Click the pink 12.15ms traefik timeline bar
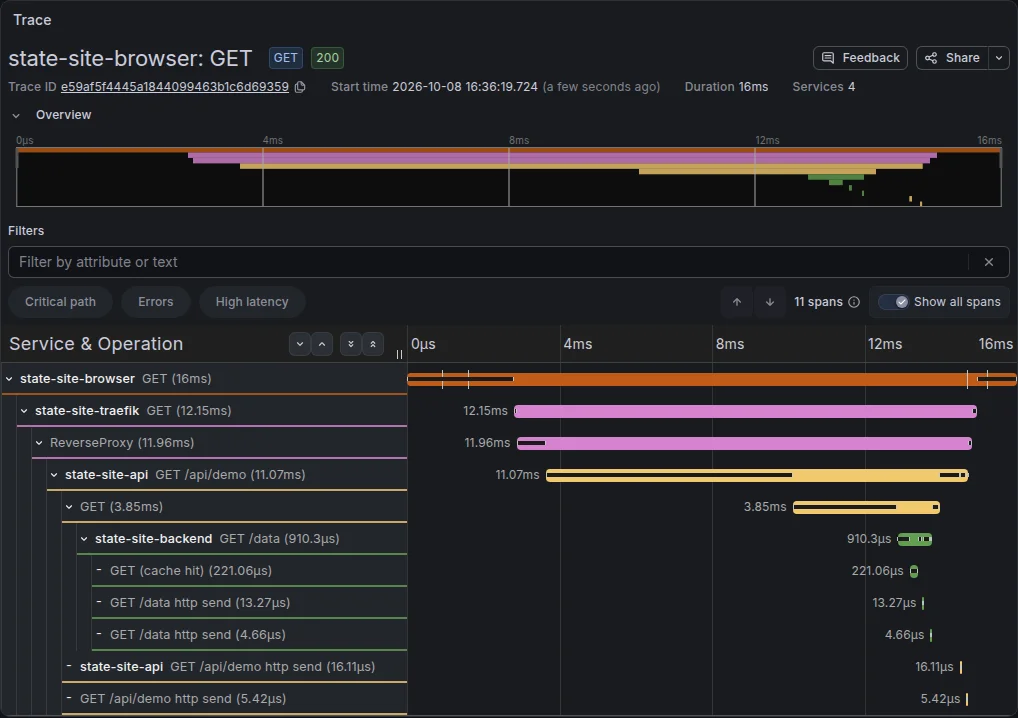The height and width of the screenshot is (718, 1018). pos(745,411)
